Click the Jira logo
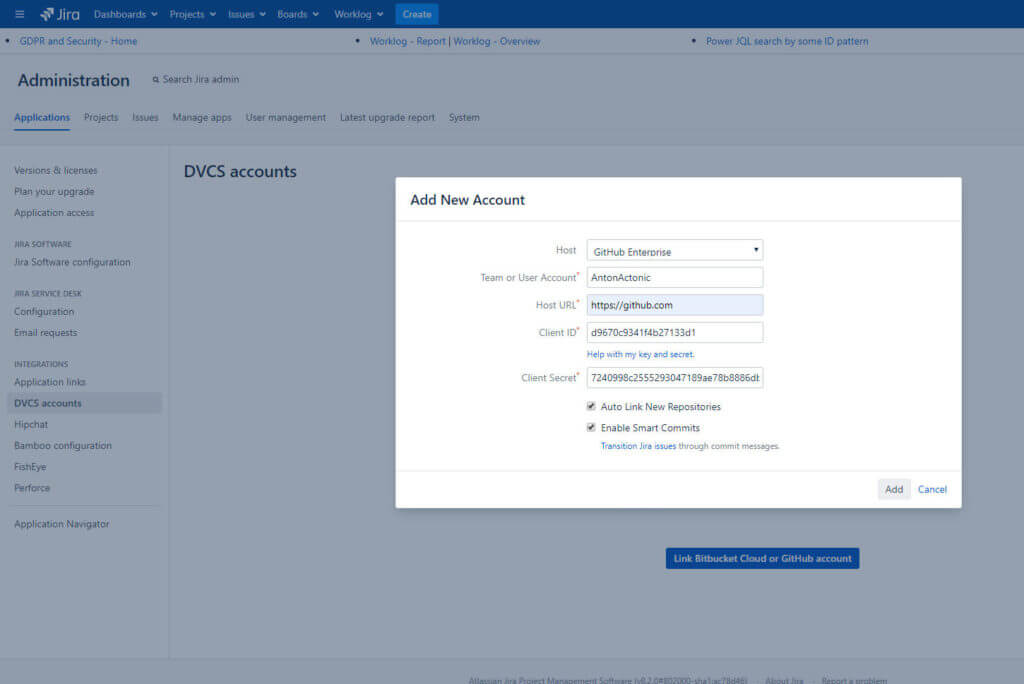 pyautogui.click(x=59, y=14)
